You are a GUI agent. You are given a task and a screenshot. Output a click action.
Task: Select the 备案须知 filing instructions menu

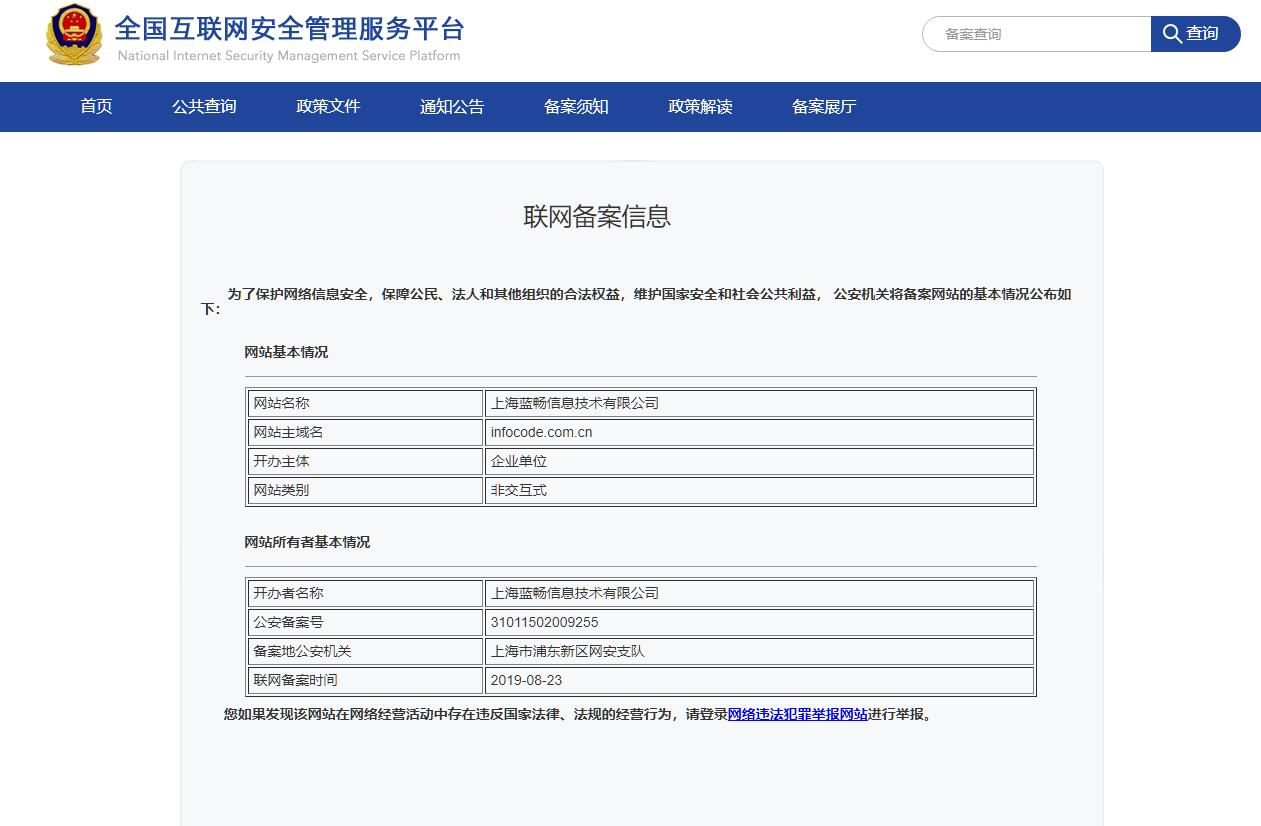coord(575,107)
